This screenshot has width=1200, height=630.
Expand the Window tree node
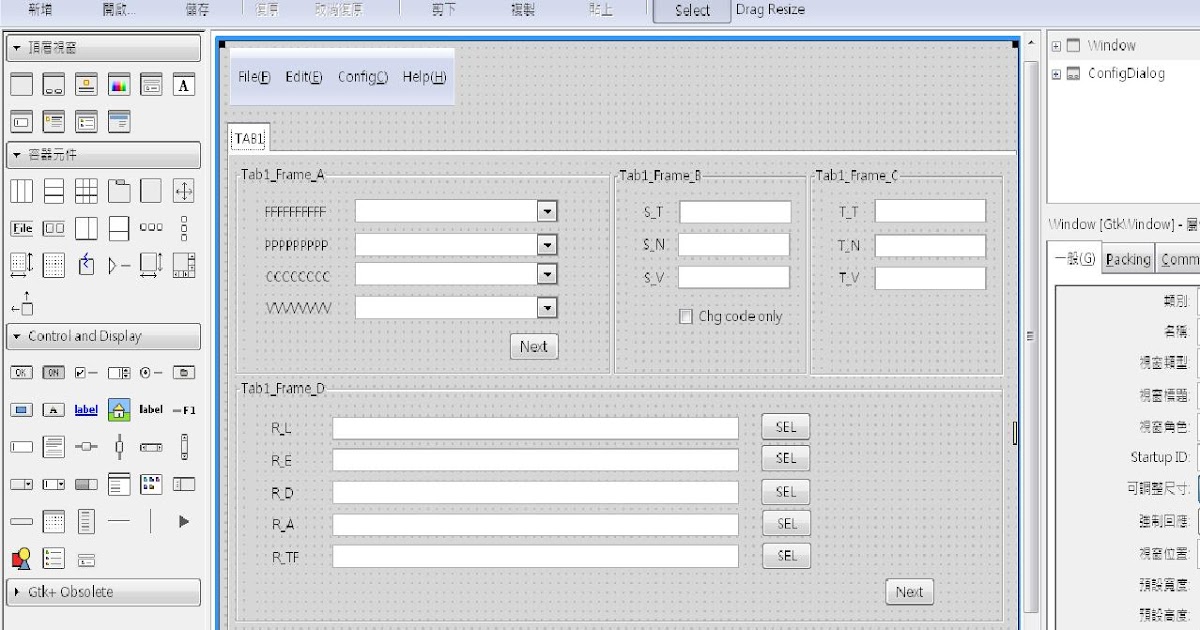point(1056,46)
